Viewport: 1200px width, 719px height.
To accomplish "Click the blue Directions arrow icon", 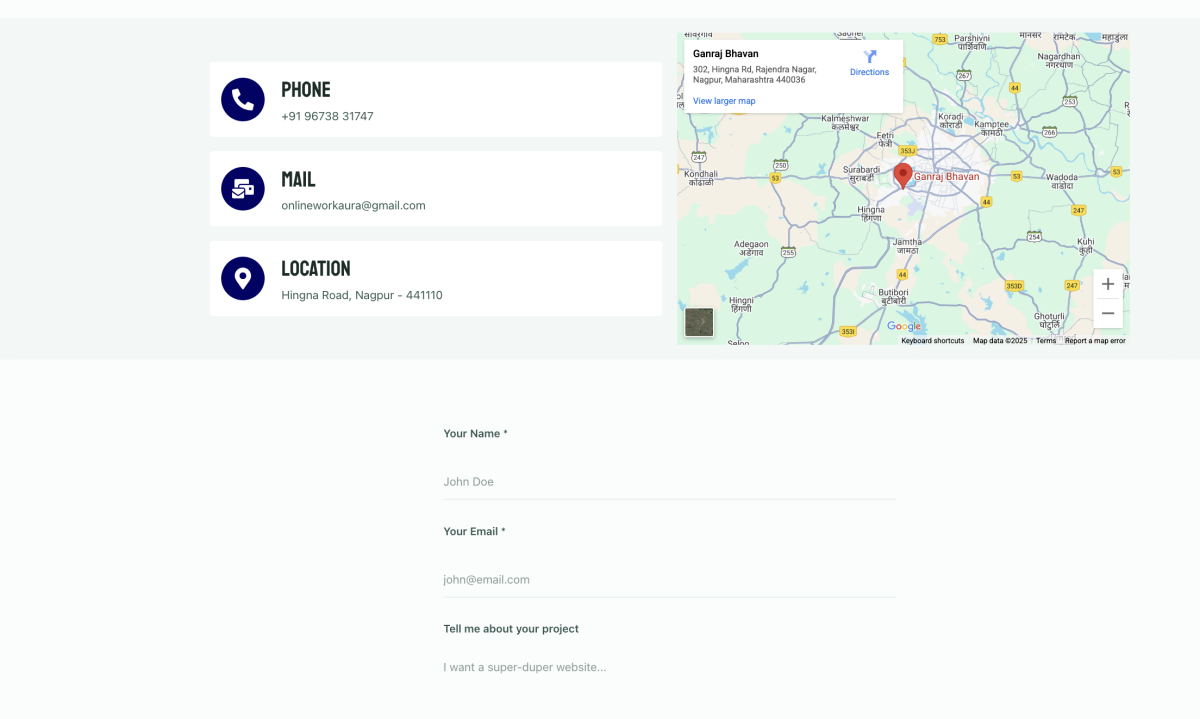I will 869,57.
